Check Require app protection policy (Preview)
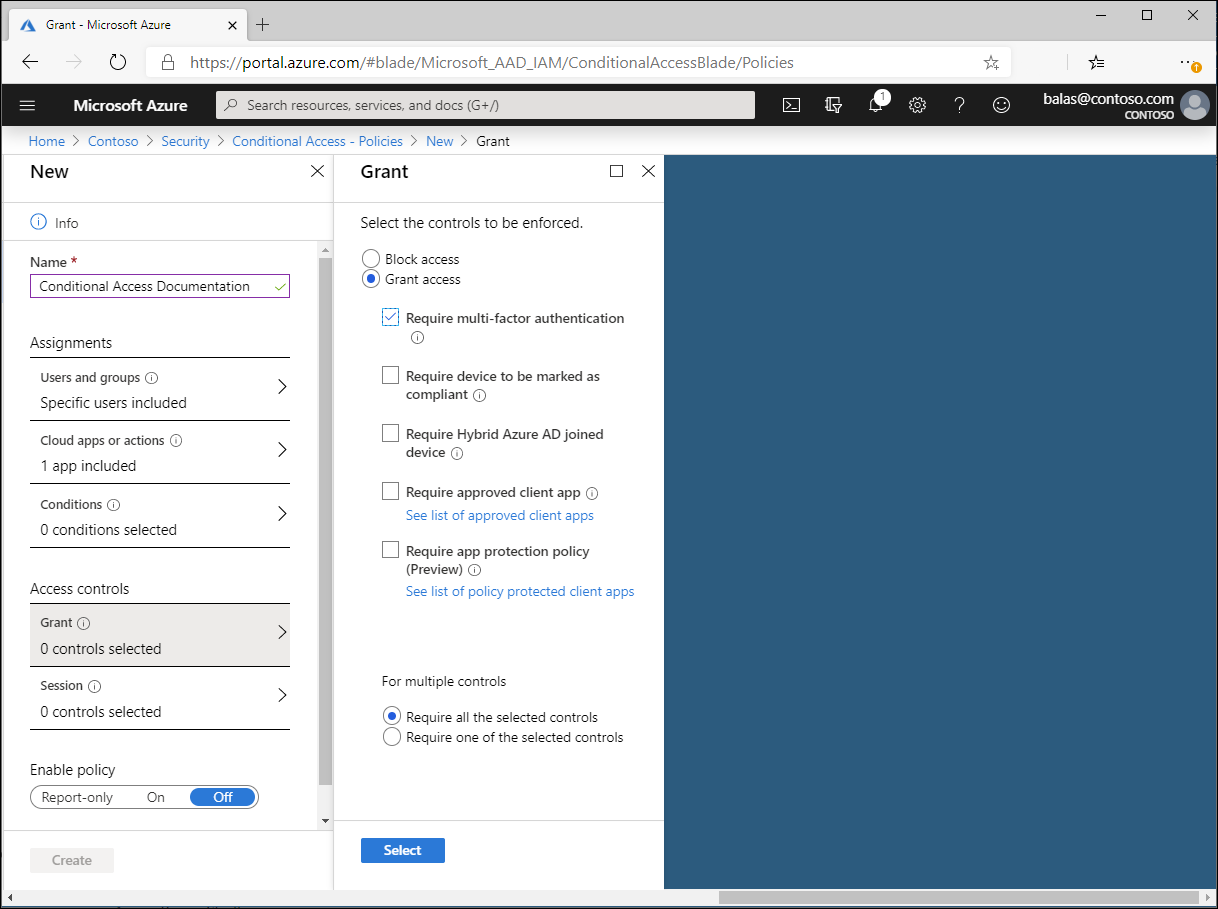Viewport: 1218px width, 909px height. (x=391, y=550)
